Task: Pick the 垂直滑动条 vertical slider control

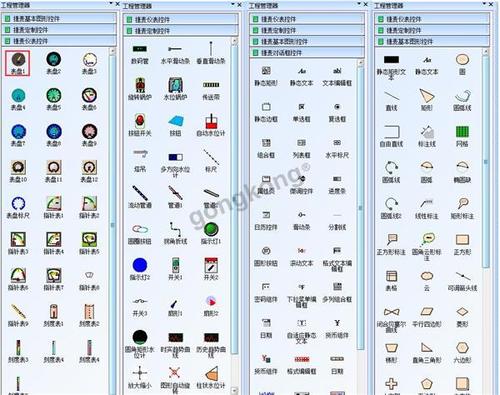Action: click(211, 53)
